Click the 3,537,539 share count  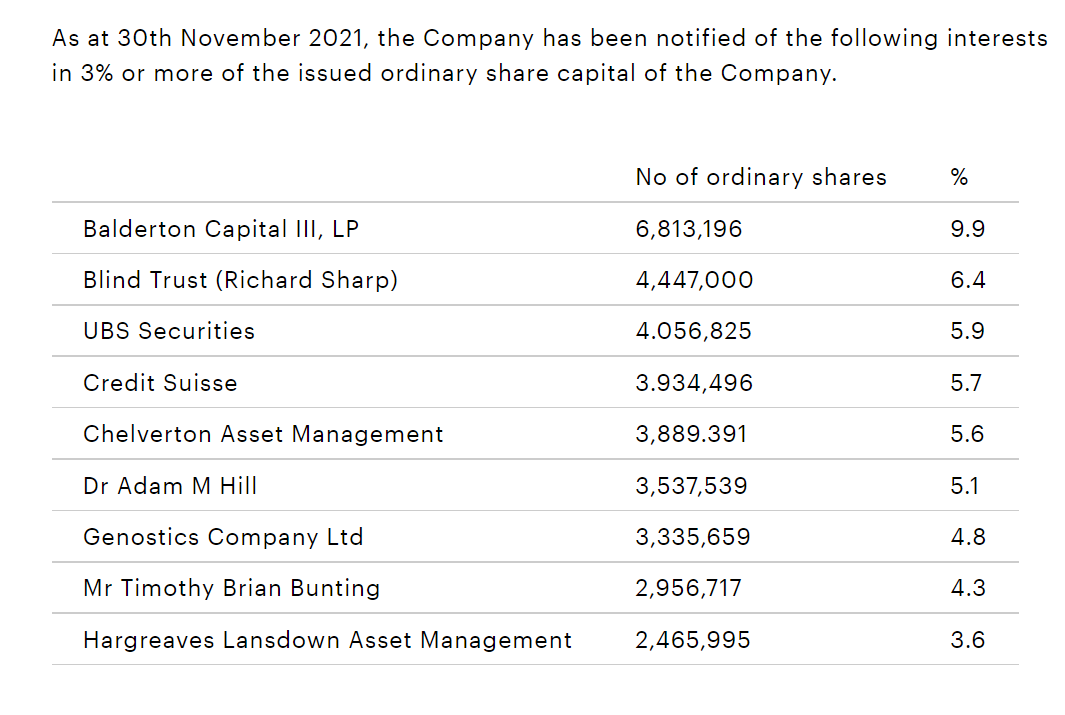691,486
